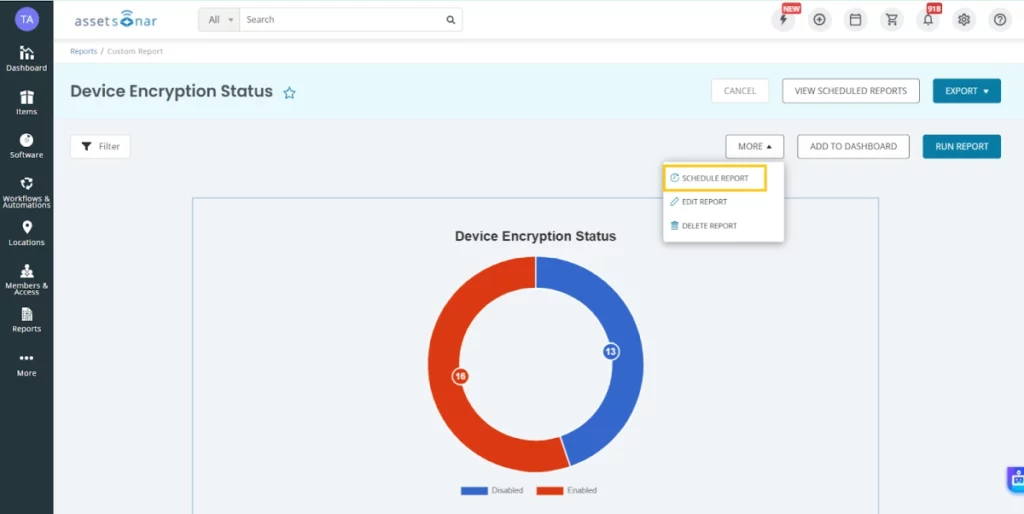This screenshot has height=514, width=1024.
Task: Open the Software section icon
Action: [26, 141]
